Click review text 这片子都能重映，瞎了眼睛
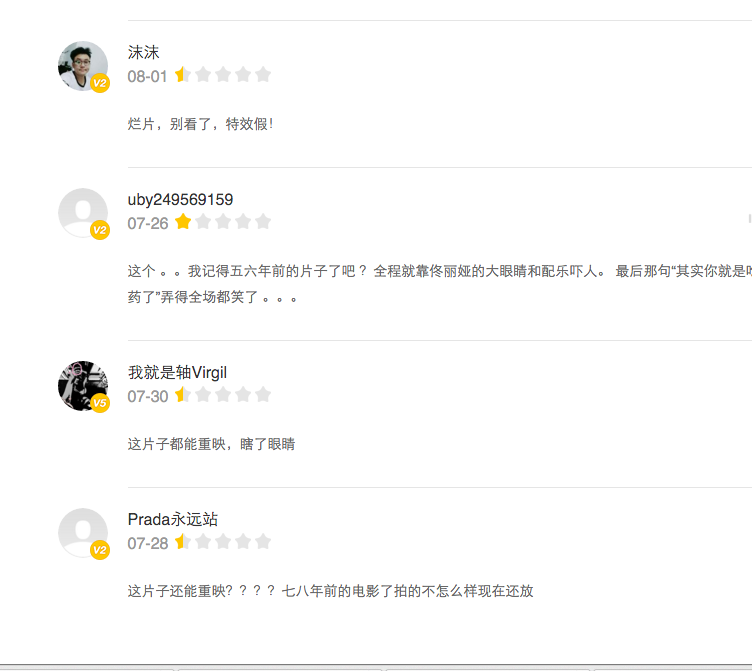This screenshot has width=752, height=671. (x=211, y=444)
